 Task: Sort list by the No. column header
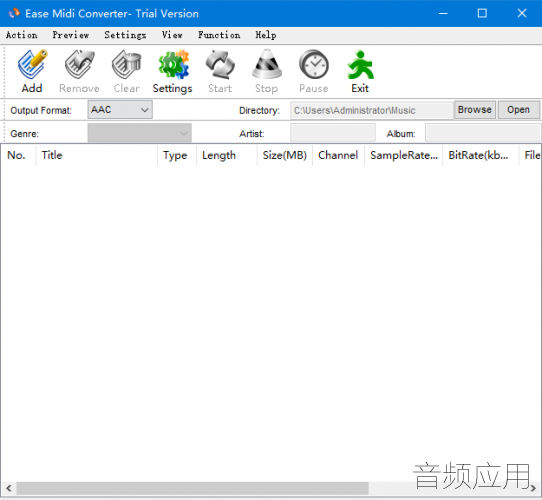pos(18,155)
